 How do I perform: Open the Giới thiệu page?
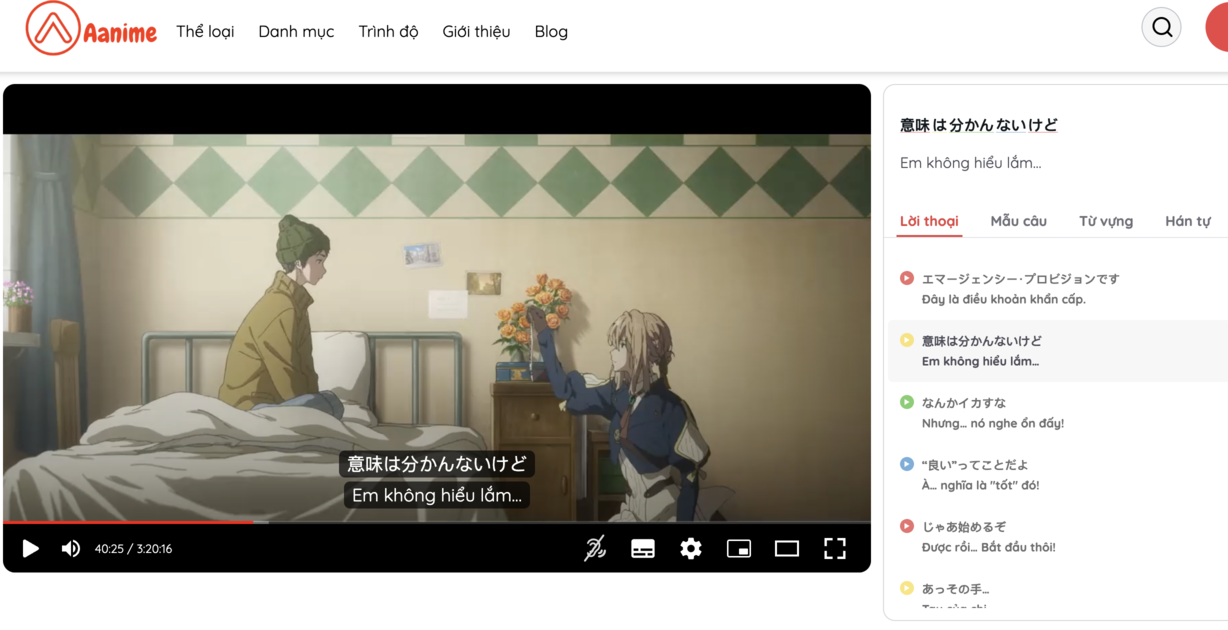pyautogui.click(x=476, y=31)
